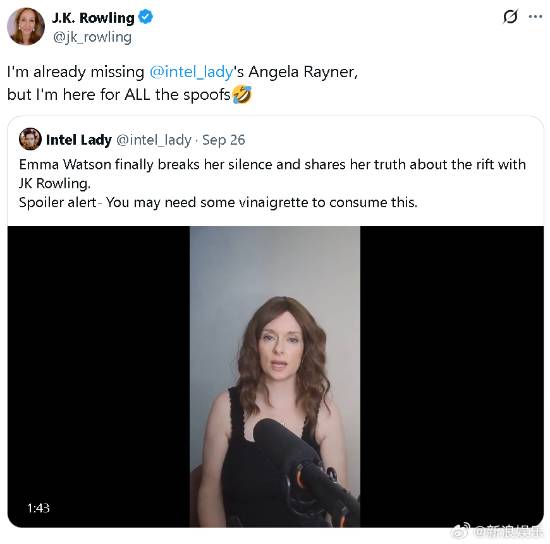Screen dimensions: 550x544
Task: Open the @intel_lady handle in quoted post
Action: point(154,140)
